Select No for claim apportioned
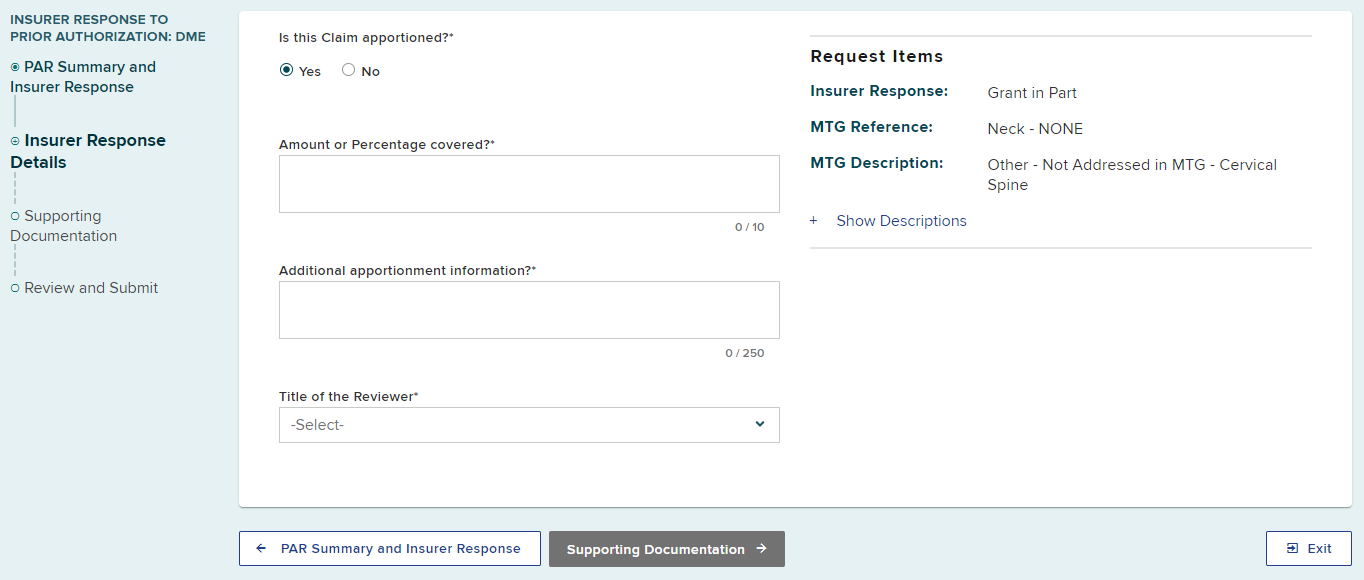Image resolution: width=1364 pixels, height=580 pixels. [347, 70]
